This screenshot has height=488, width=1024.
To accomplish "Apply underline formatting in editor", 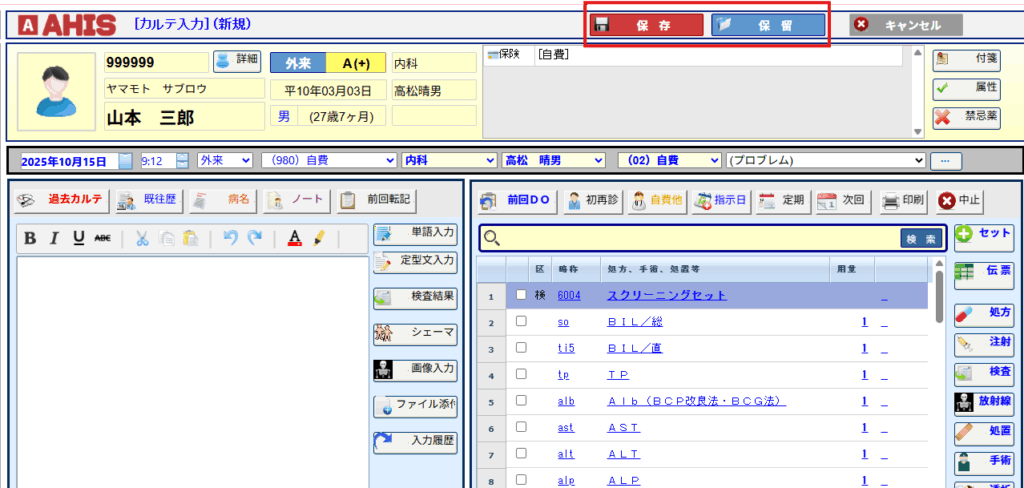I will (78, 238).
